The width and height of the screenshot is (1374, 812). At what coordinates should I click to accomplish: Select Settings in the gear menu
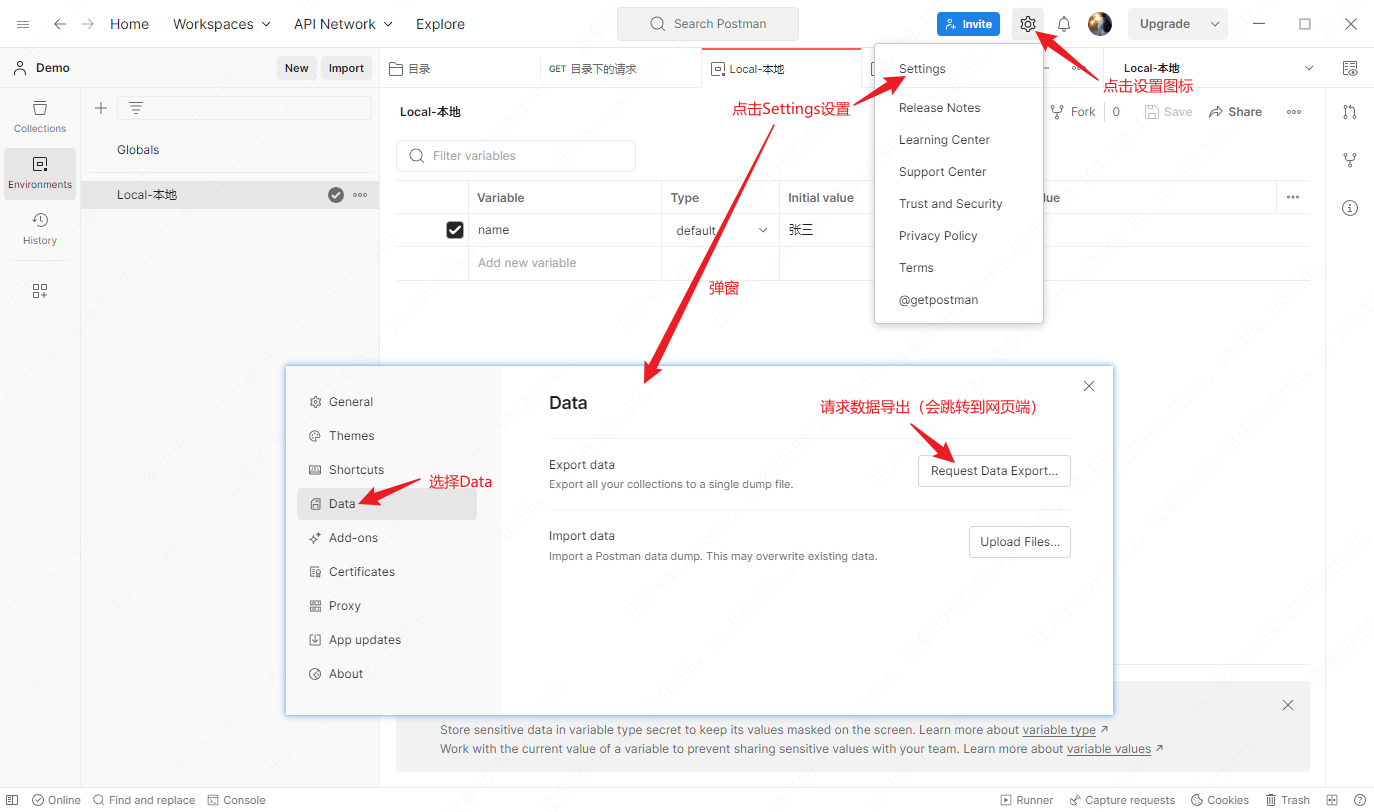click(922, 69)
